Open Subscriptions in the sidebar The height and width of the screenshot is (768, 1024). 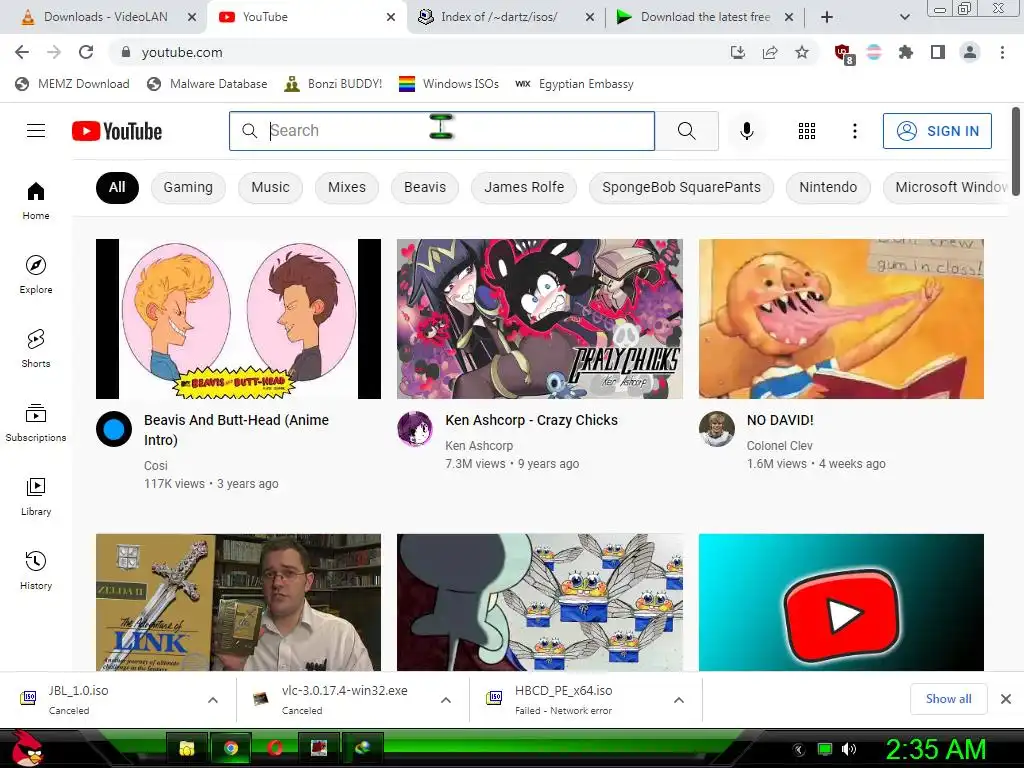pos(36,423)
